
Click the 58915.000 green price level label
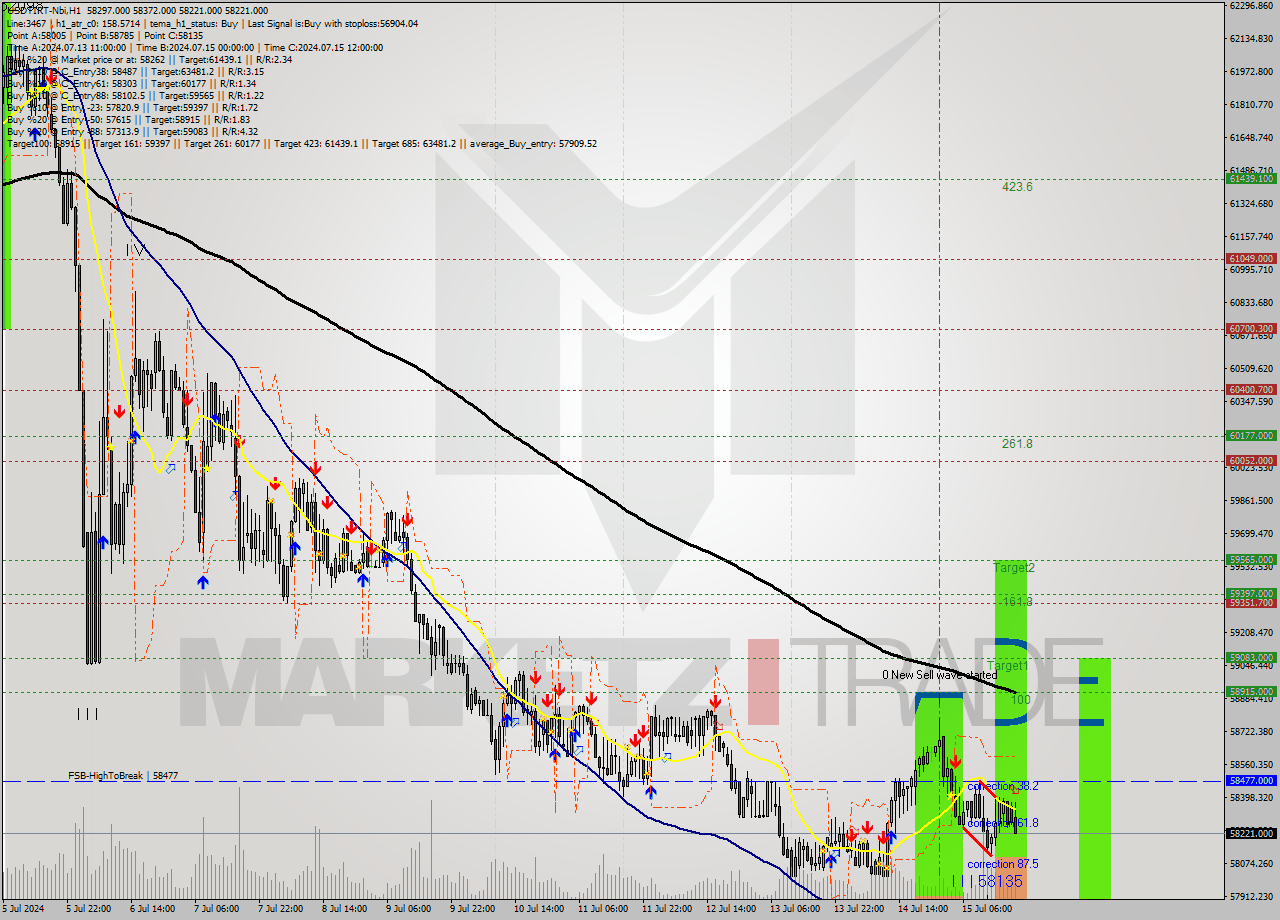tap(1250, 691)
